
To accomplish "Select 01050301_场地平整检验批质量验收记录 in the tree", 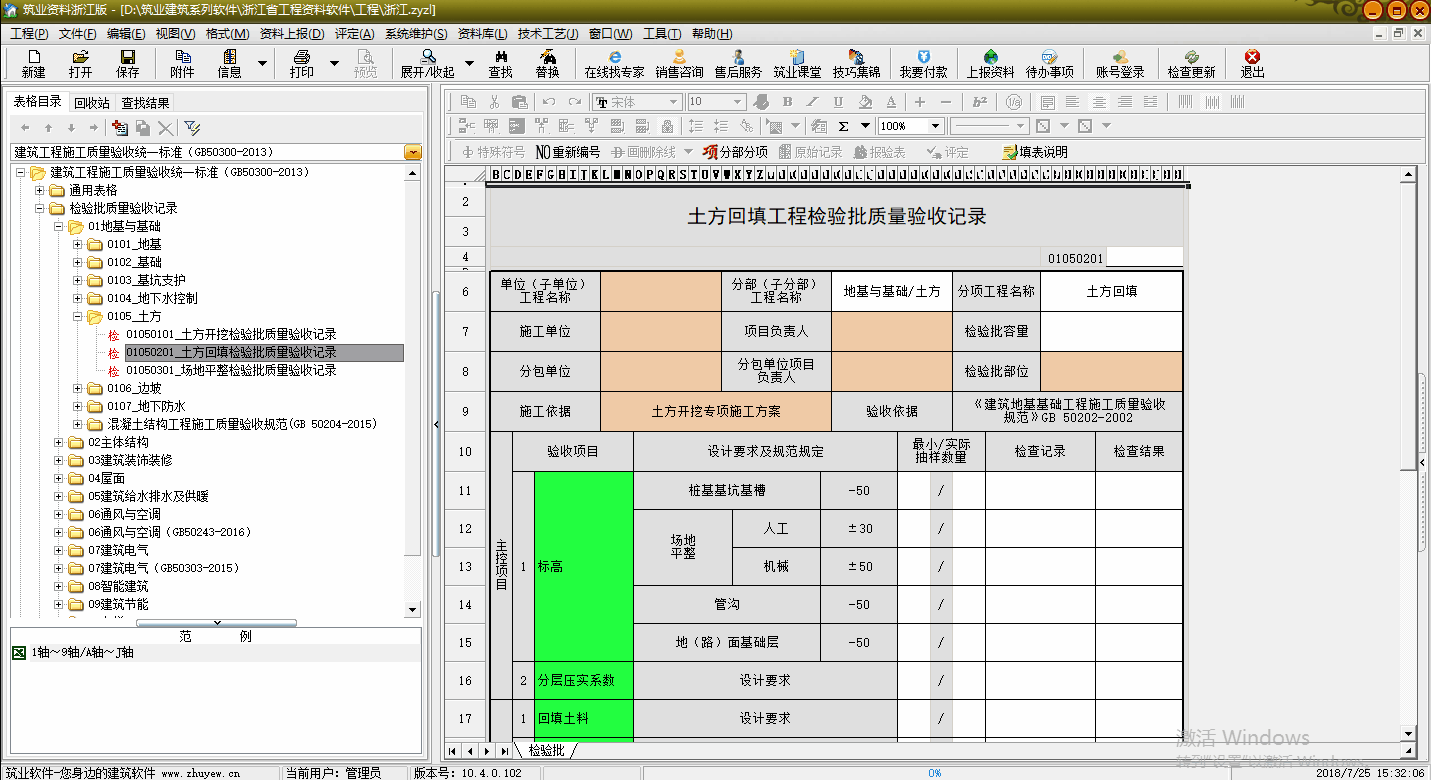I will pos(231,370).
